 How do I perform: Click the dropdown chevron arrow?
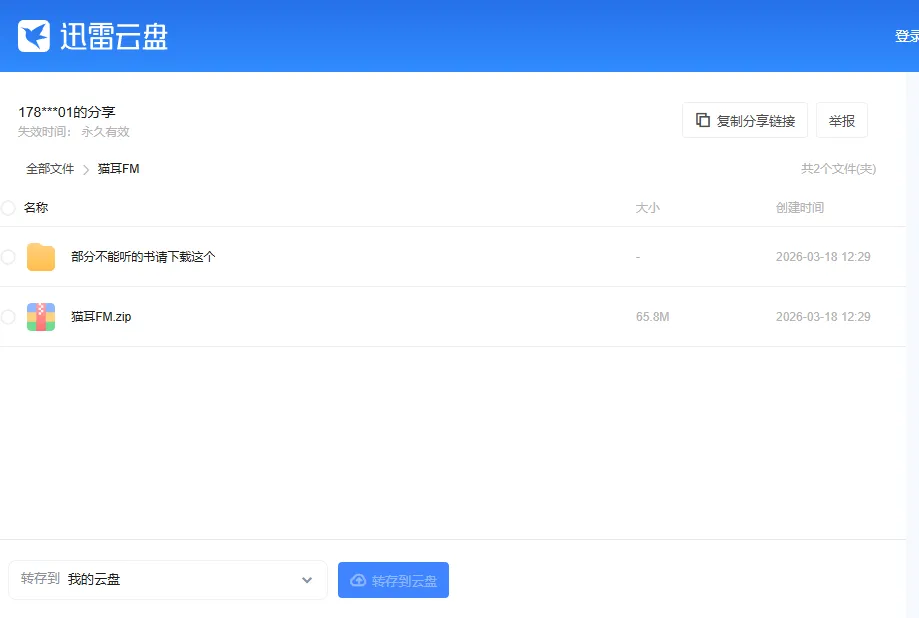click(307, 580)
